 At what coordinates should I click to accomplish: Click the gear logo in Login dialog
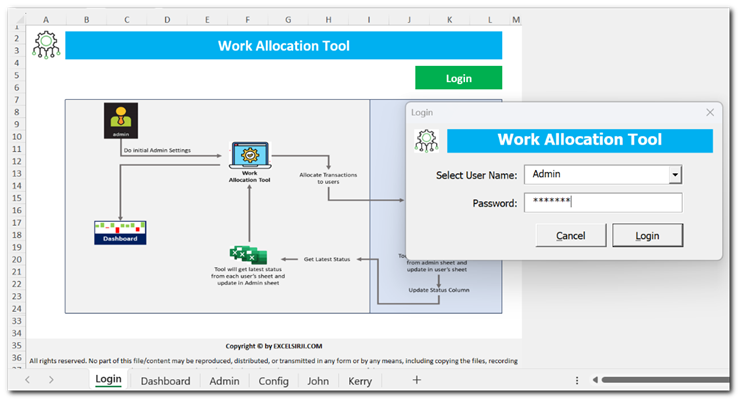coord(426,141)
